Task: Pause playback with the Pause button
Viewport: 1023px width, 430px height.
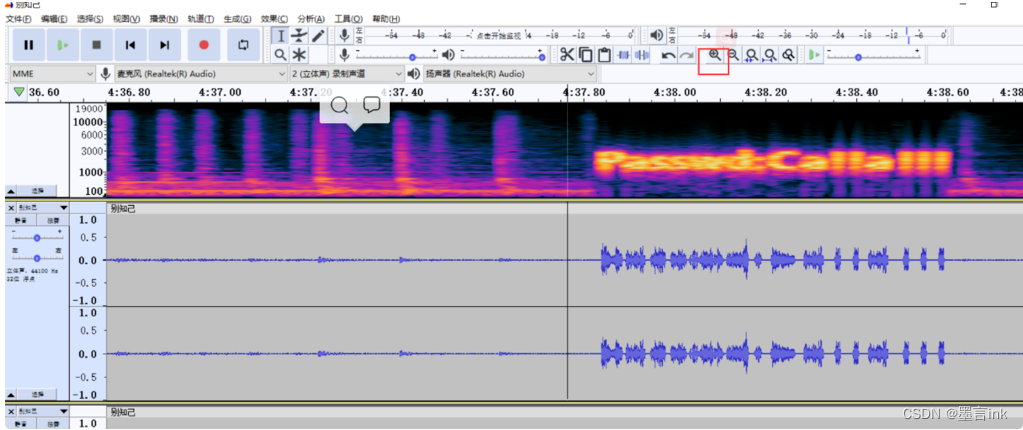Action: point(29,45)
